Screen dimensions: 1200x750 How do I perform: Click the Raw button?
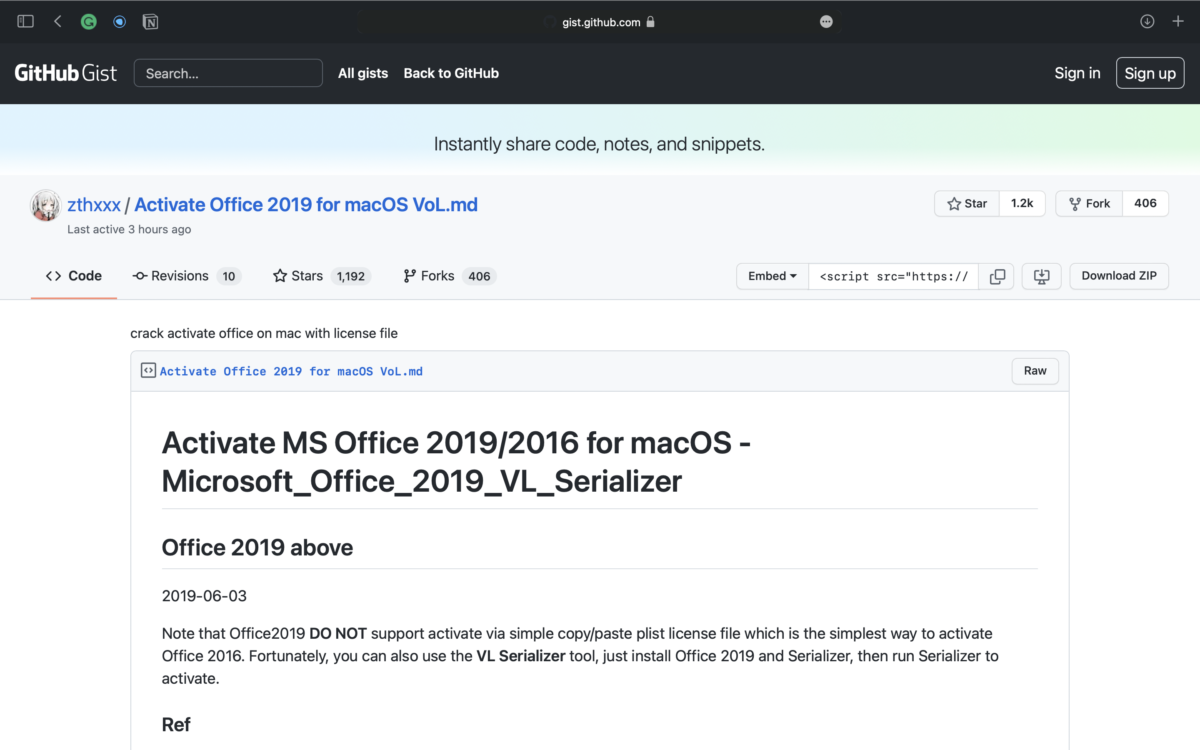(1035, 370)
